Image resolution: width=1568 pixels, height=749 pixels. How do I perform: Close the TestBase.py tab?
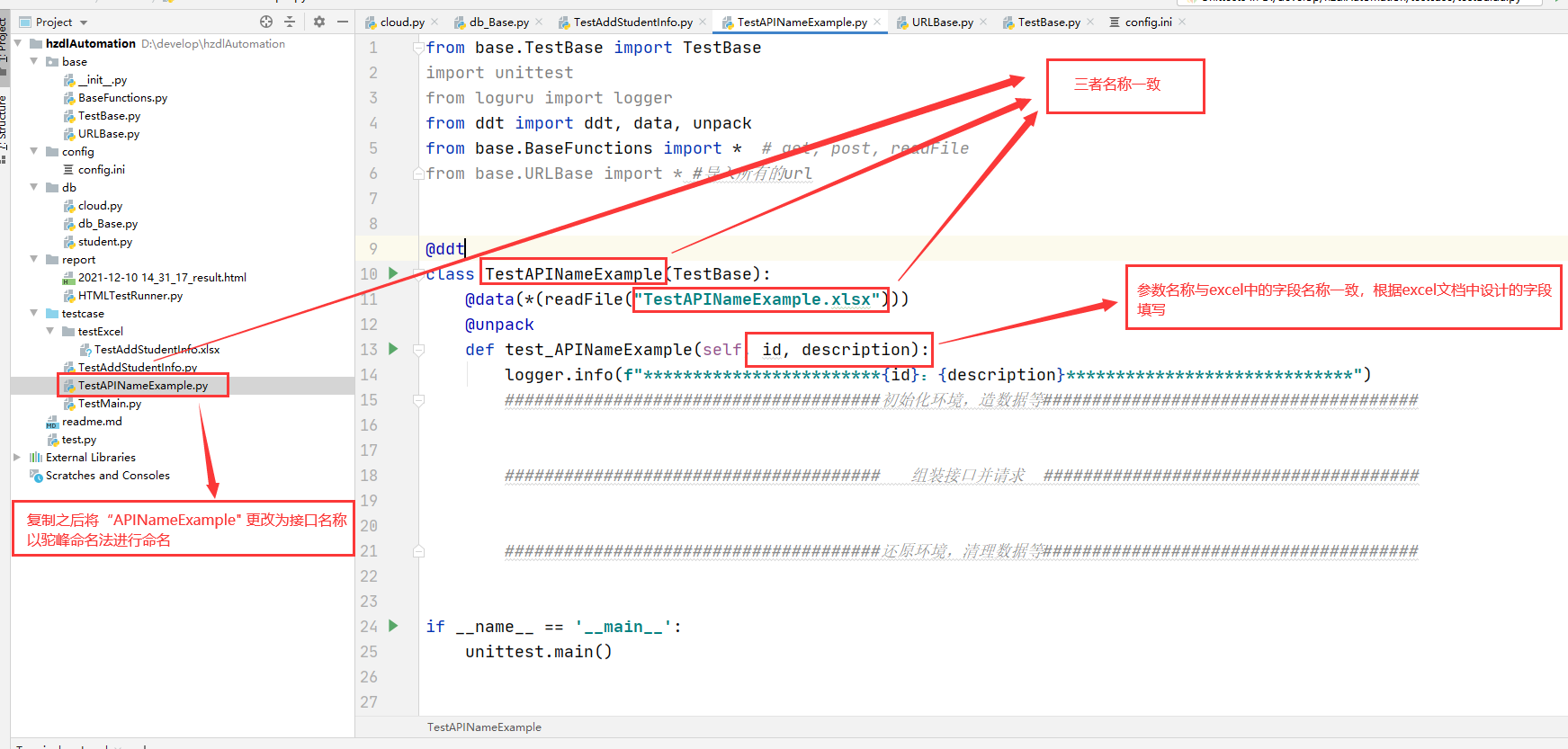coord(1090,22)
